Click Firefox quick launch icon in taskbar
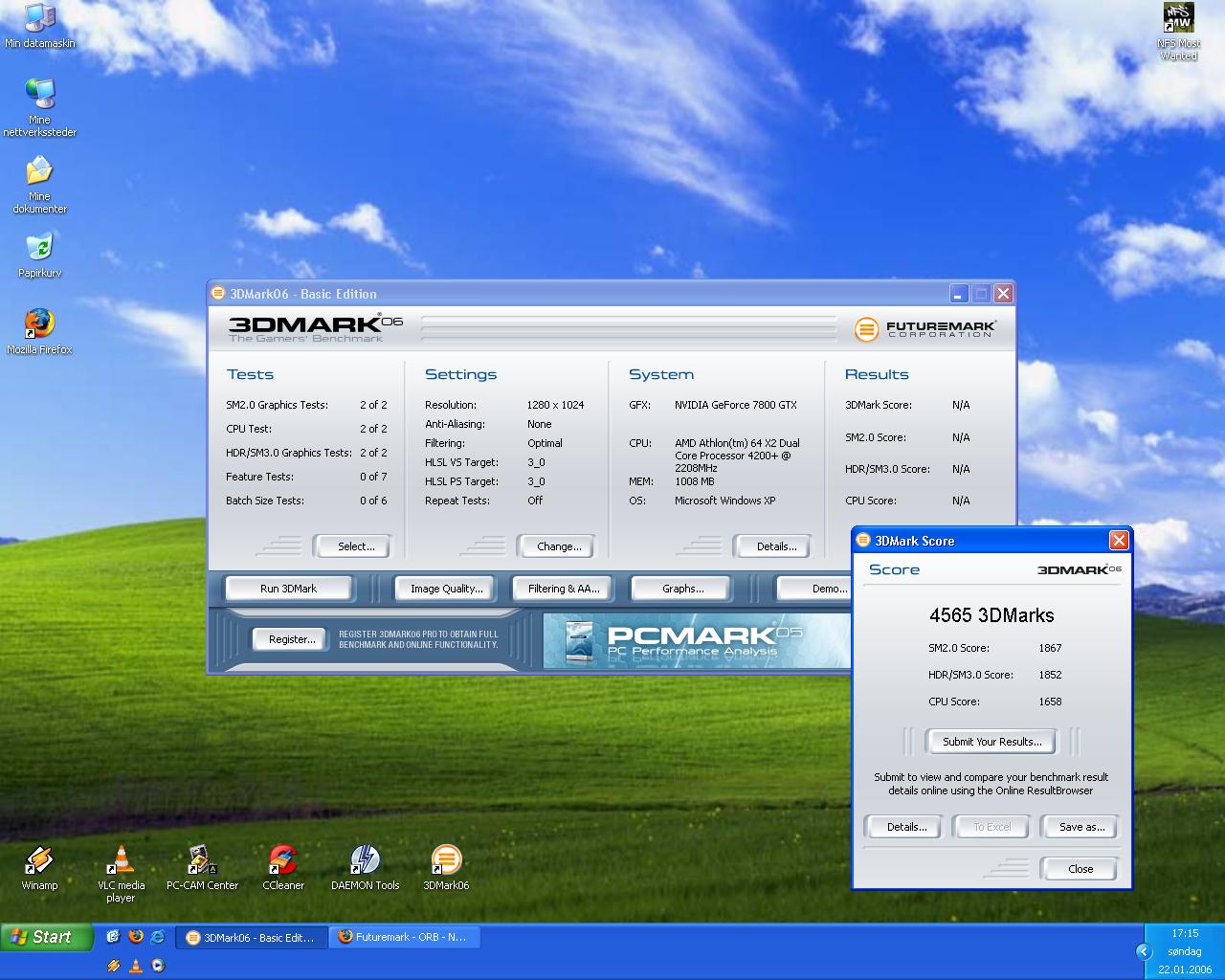This screenshot has height=980, width=1225. (136, 937)
